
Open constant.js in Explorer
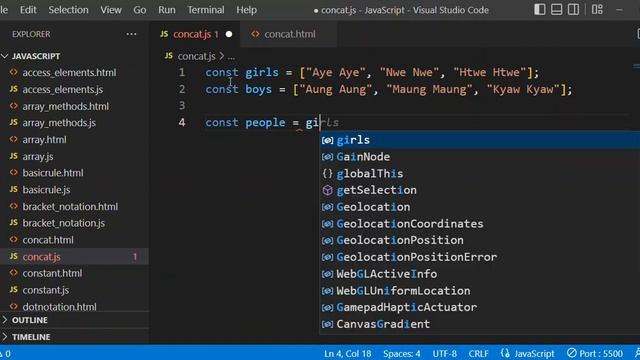[46, 290]
